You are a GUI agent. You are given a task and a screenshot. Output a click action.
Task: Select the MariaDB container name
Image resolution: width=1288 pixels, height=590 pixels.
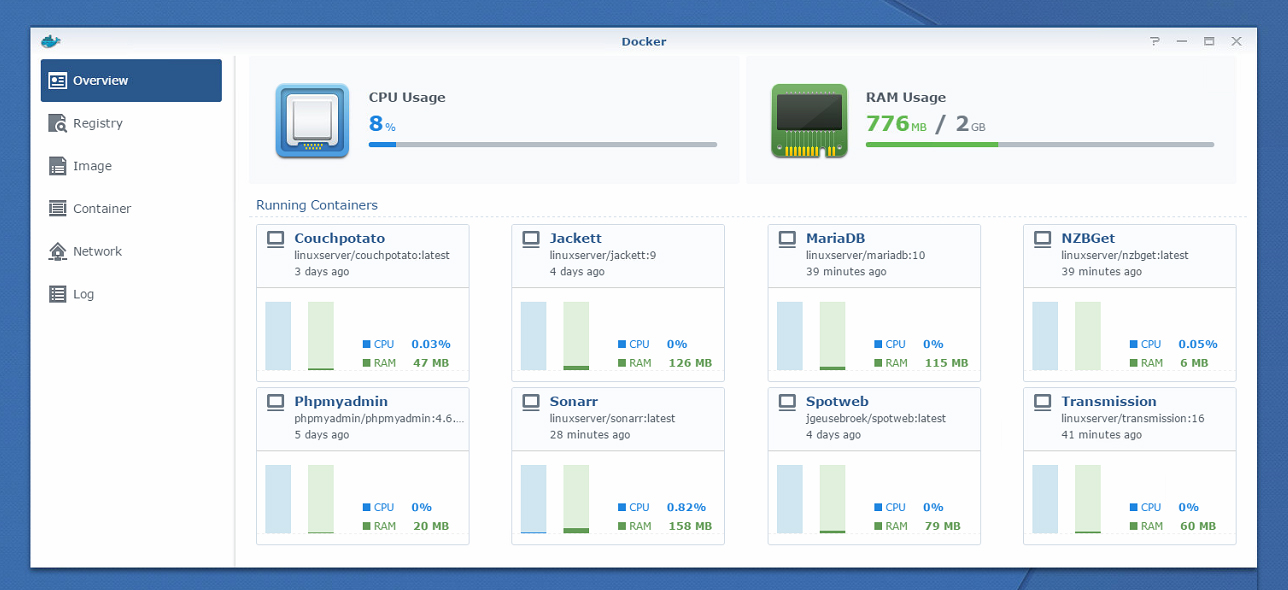(836, 238)
